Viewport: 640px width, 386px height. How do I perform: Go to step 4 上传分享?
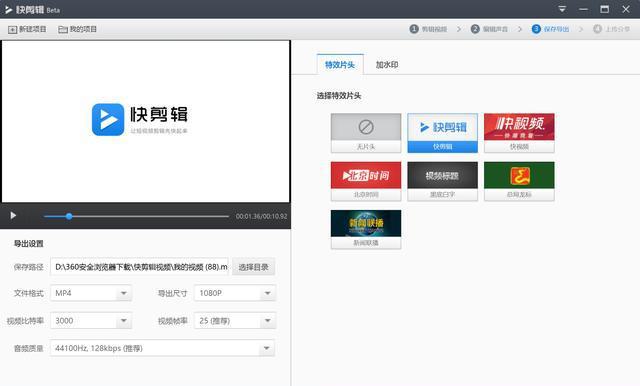click(611, 29)
